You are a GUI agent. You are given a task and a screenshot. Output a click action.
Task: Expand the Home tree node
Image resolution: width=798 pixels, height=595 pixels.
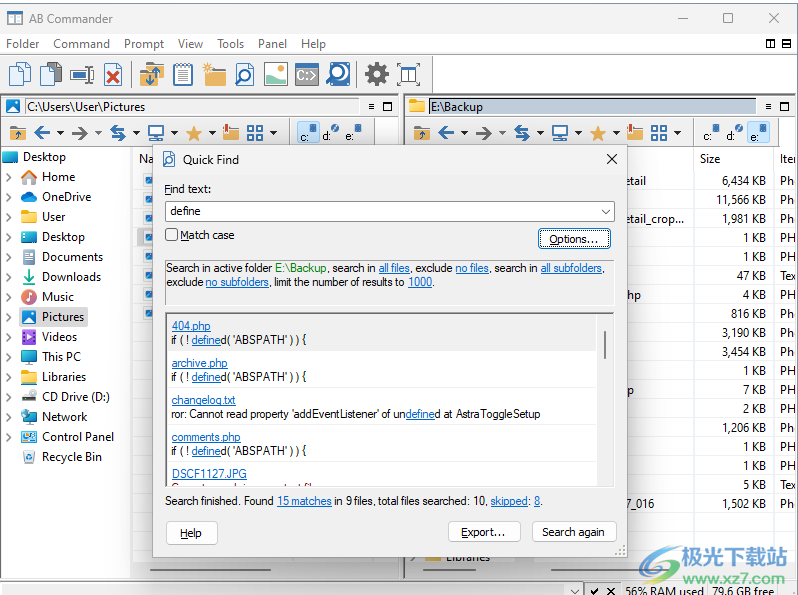coord(9,177)
